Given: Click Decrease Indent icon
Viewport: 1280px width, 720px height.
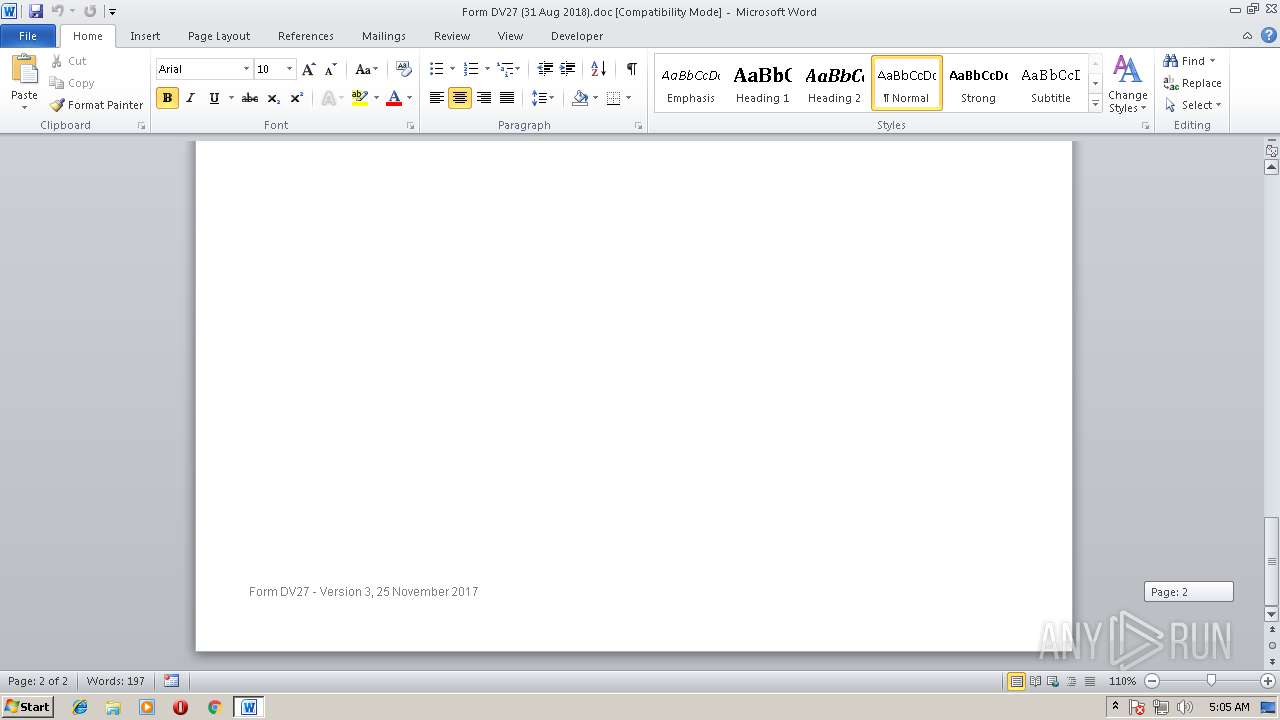Looking at the screenshot, I should (545, 69).
